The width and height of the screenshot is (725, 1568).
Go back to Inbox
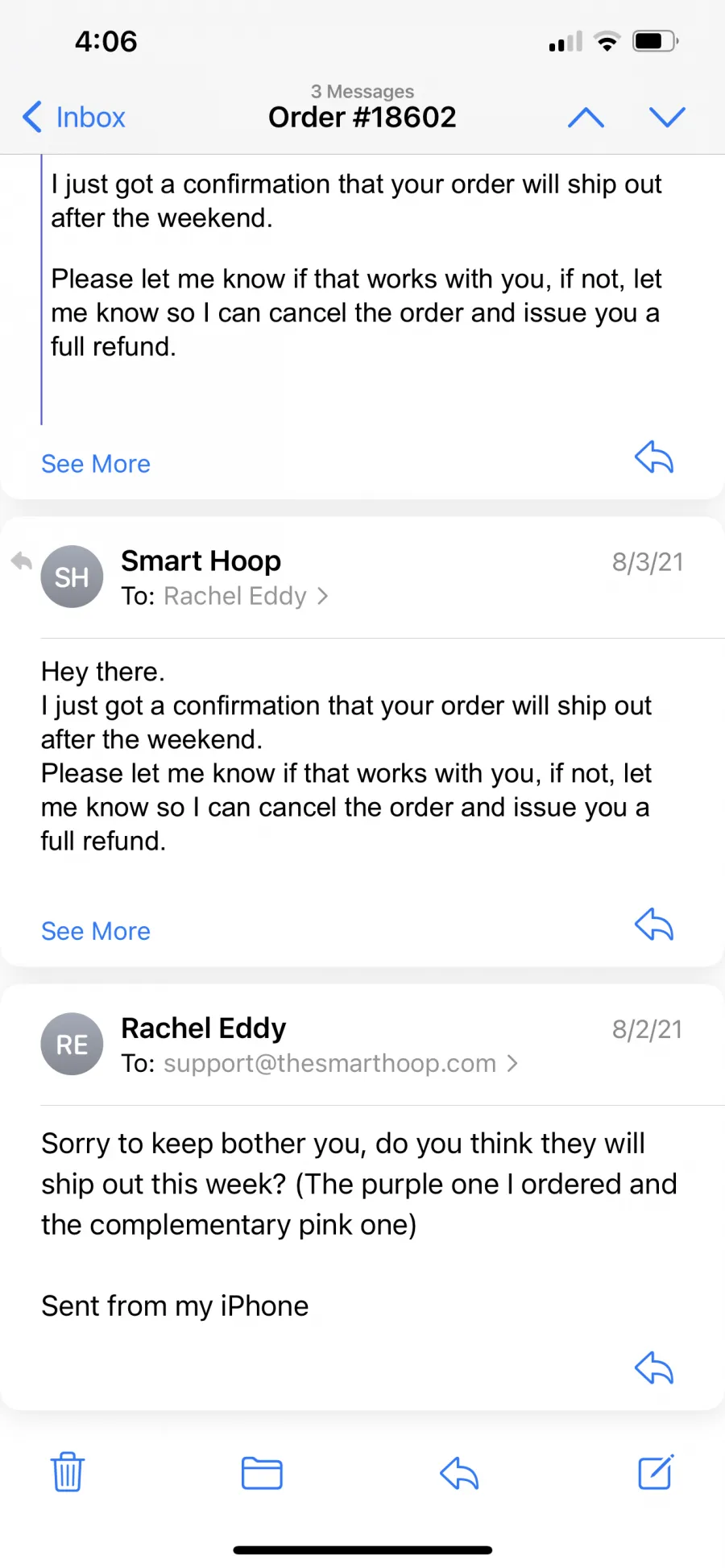click(74, 118)
